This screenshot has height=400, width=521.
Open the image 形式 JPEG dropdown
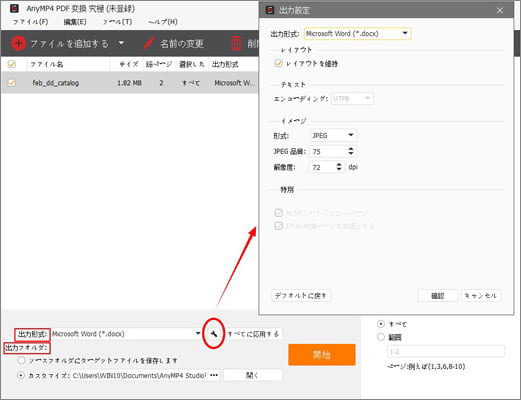[333, 135]
